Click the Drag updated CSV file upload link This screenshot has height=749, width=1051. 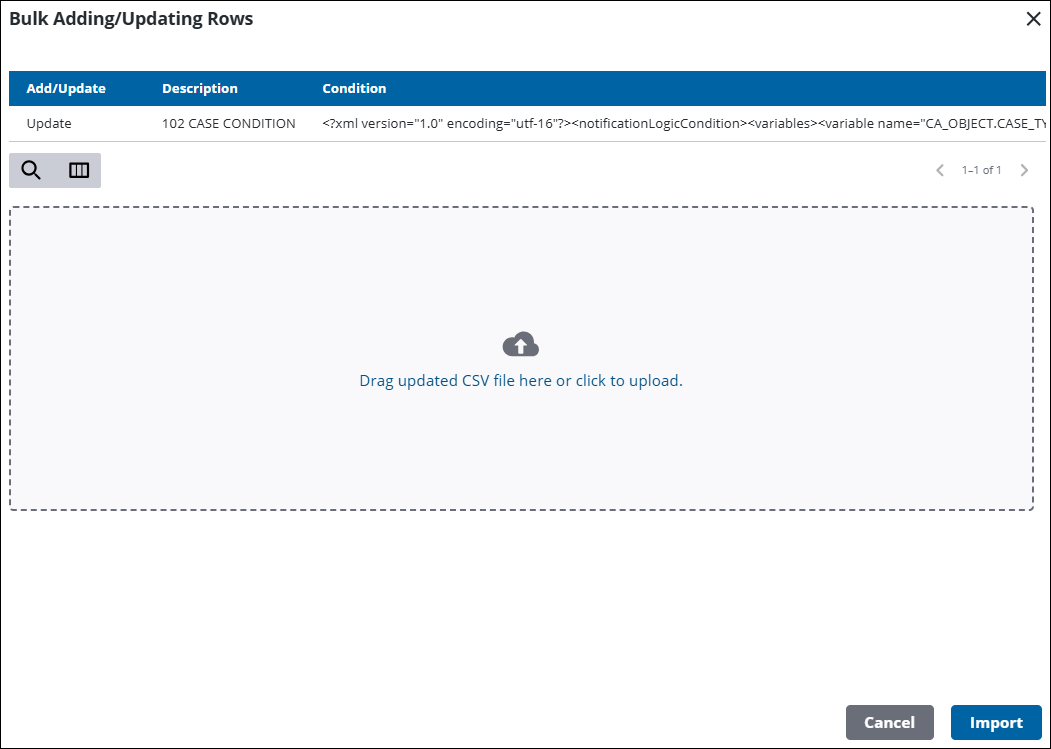520,381
